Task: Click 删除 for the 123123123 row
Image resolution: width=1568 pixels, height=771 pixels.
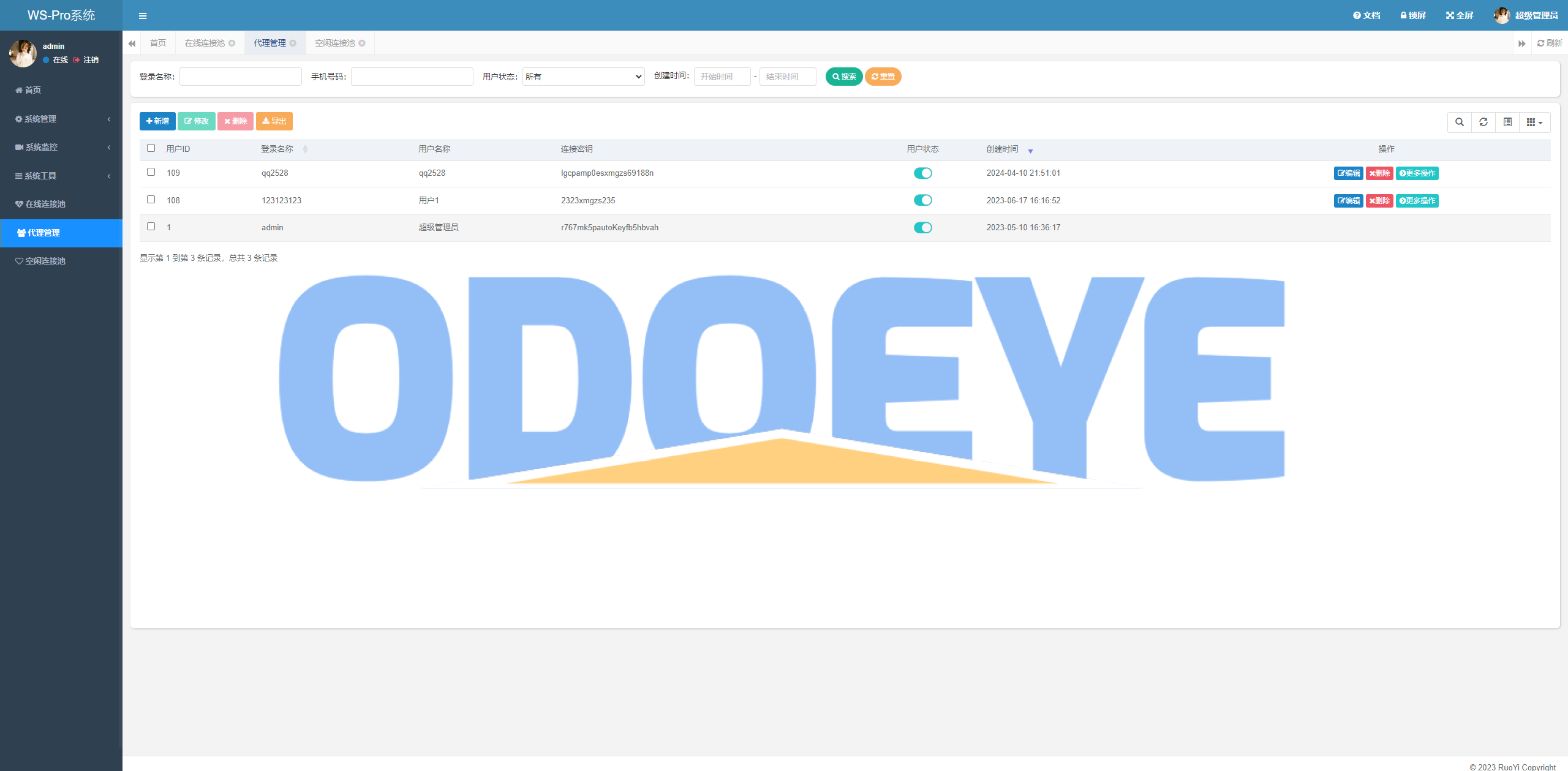Action: coord(1379,201)
